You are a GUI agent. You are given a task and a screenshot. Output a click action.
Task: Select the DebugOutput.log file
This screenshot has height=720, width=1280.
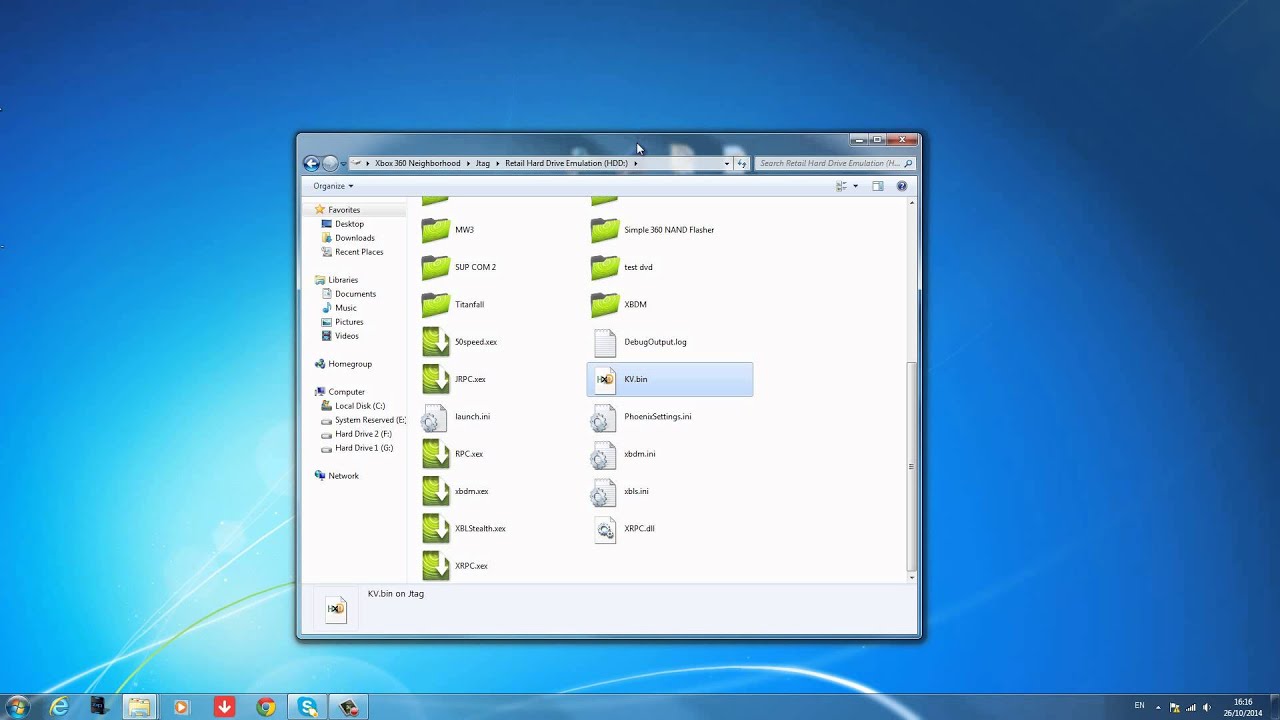(x=638, y=342)
